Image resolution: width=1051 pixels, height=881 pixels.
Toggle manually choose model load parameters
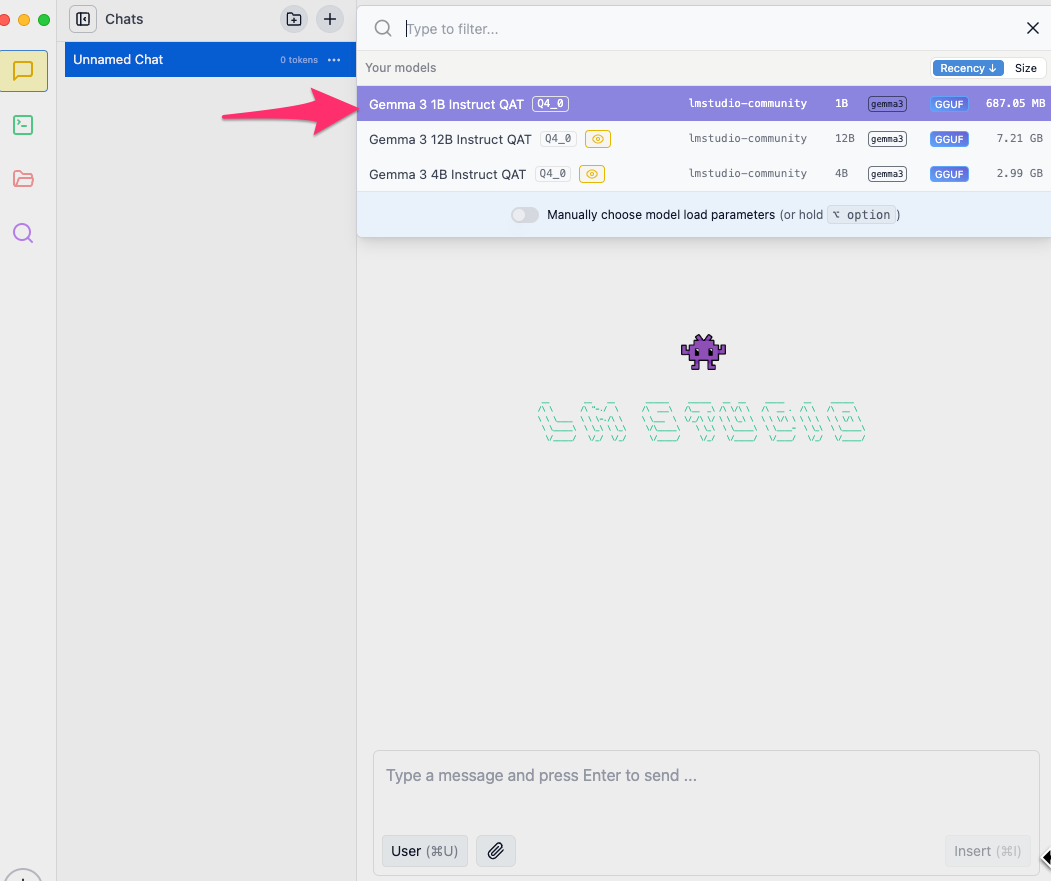(525, 215)
